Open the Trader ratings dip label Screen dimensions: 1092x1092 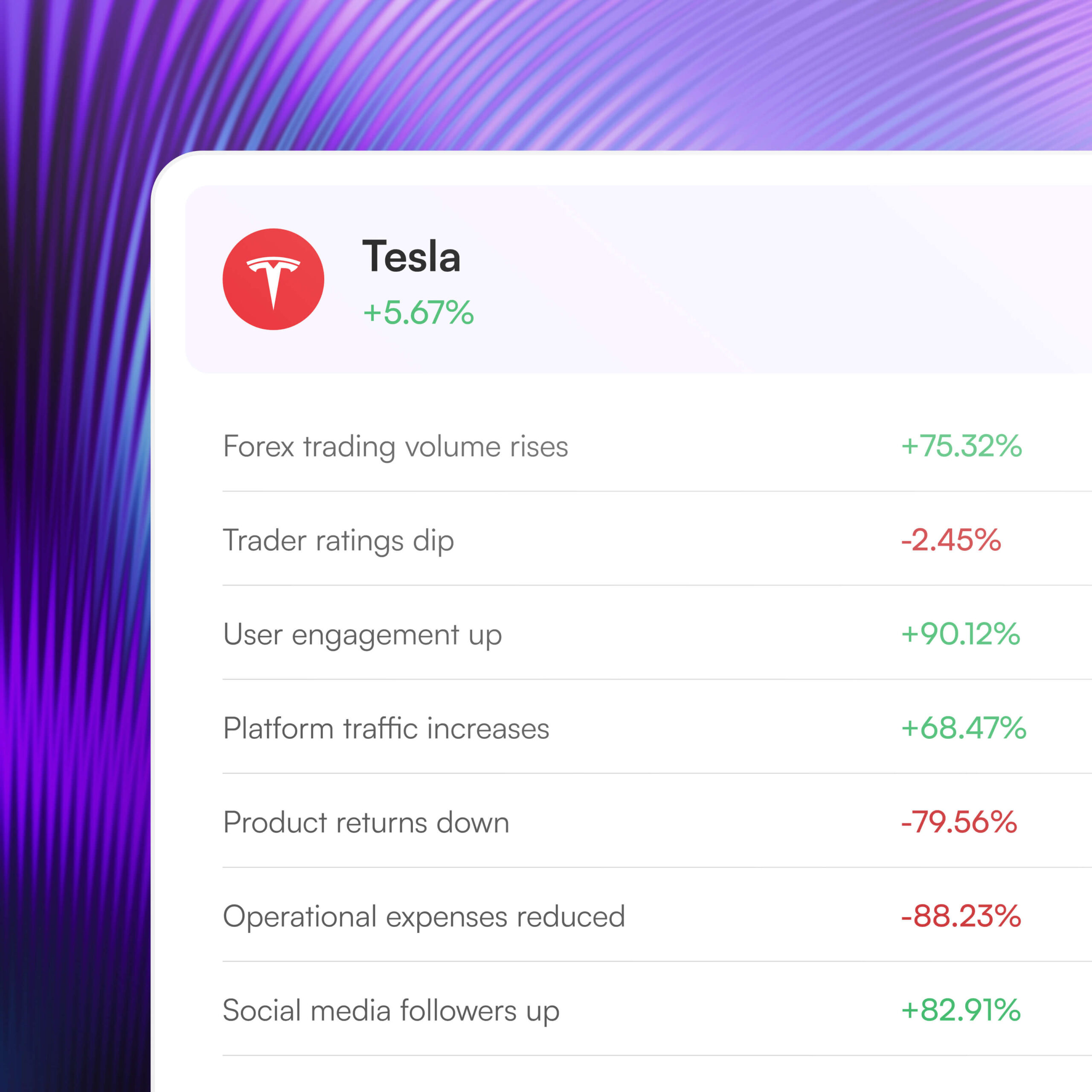[338, 540]
